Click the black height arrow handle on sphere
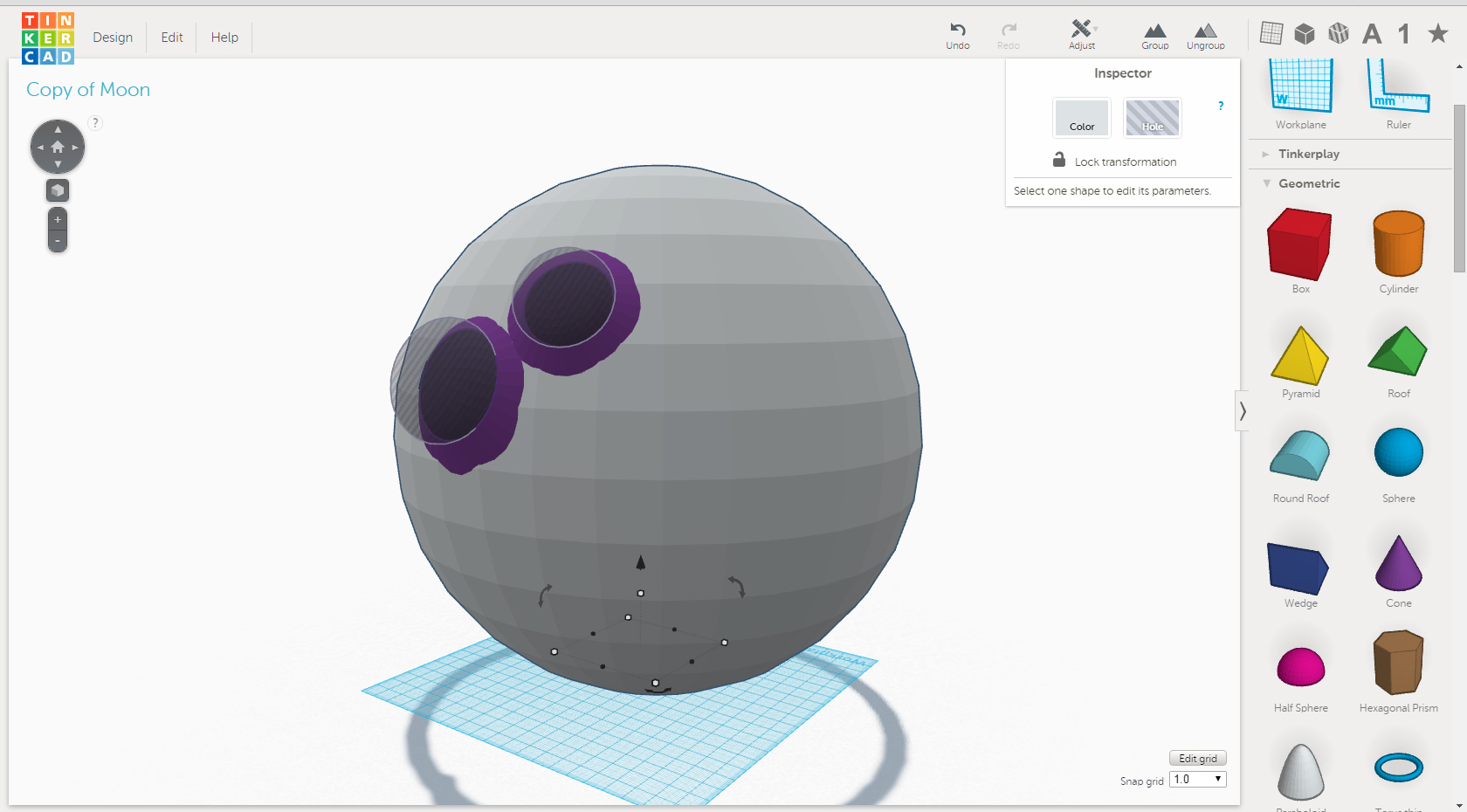This screenshot has height=812, width=1467. click(x=640, y=563)
